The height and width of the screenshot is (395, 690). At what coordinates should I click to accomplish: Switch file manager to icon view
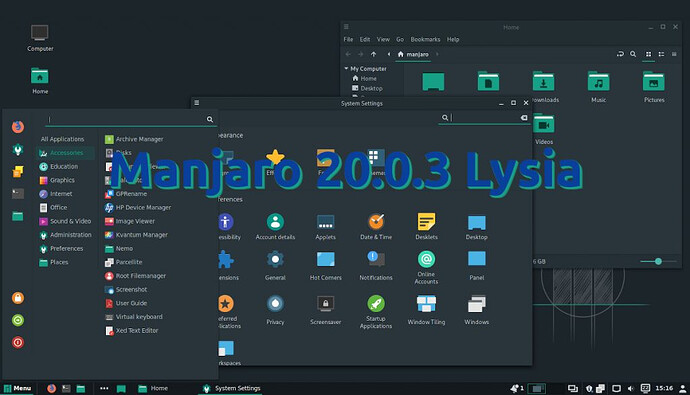coord(648,54)
